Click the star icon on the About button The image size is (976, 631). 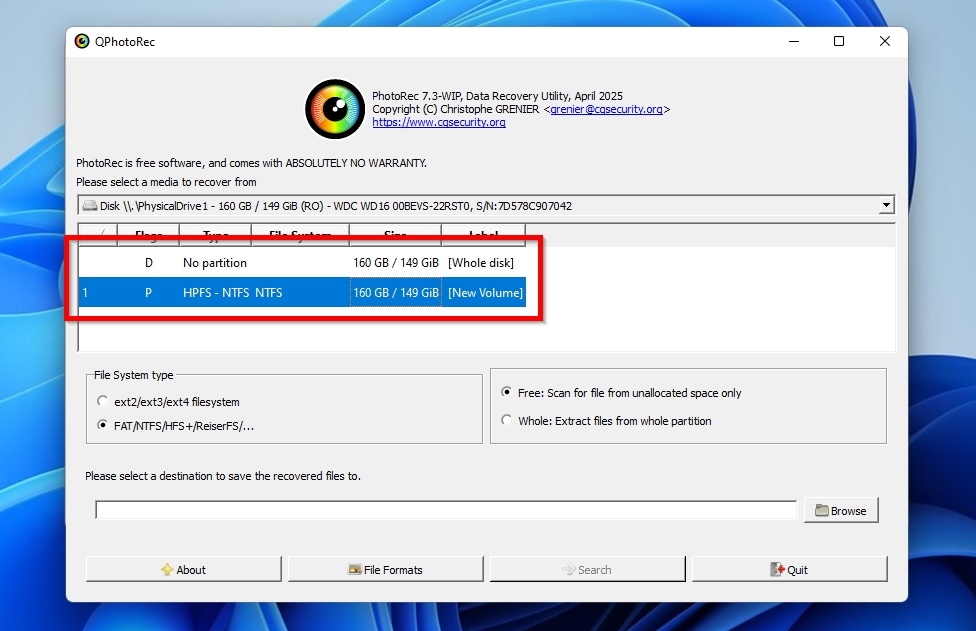click(166, 568)
